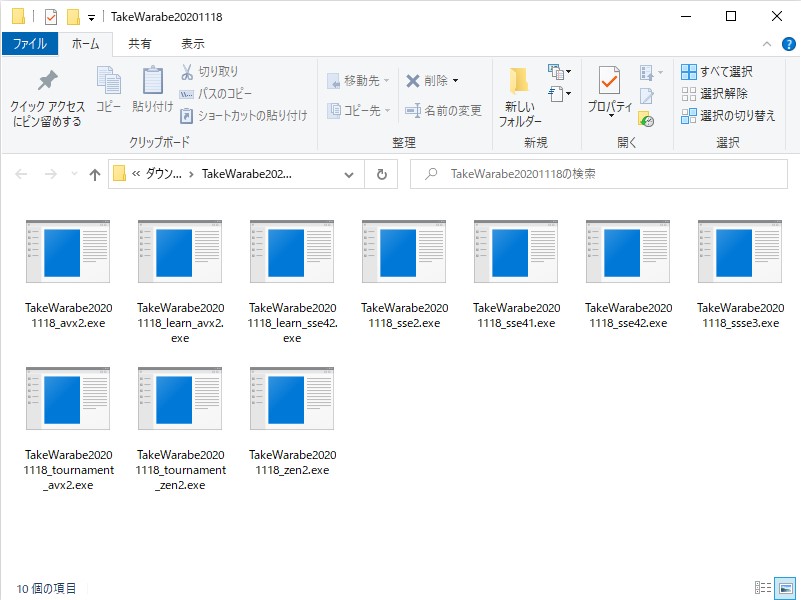The height and width of the screenshot is (600, 801).
Task: Click the Edit ribbon icon
Action: [x=647, y=95]
